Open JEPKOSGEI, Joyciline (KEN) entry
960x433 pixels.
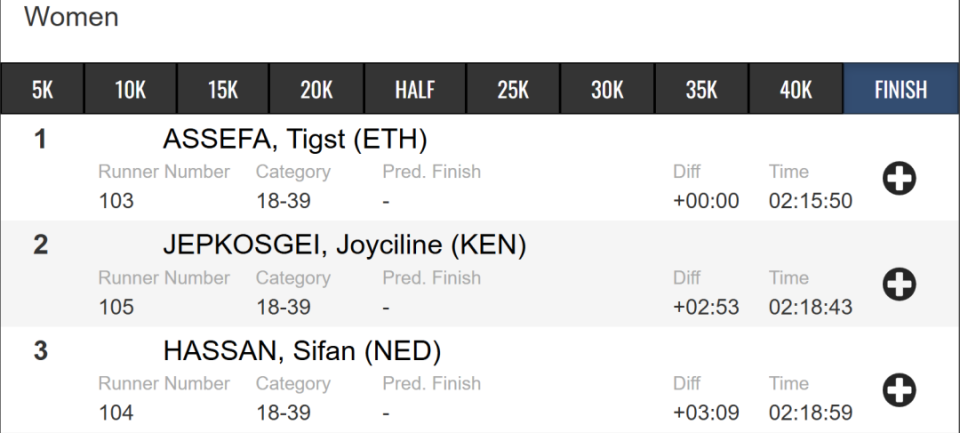tap(345, 246)
